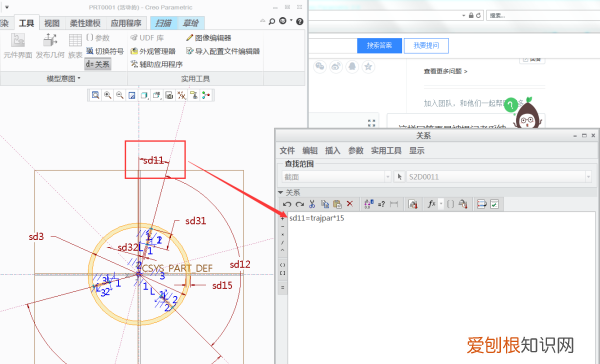Click the 切换符号 switch symbols tool
This screenshot has width=600, height=364.
[105, 51]
